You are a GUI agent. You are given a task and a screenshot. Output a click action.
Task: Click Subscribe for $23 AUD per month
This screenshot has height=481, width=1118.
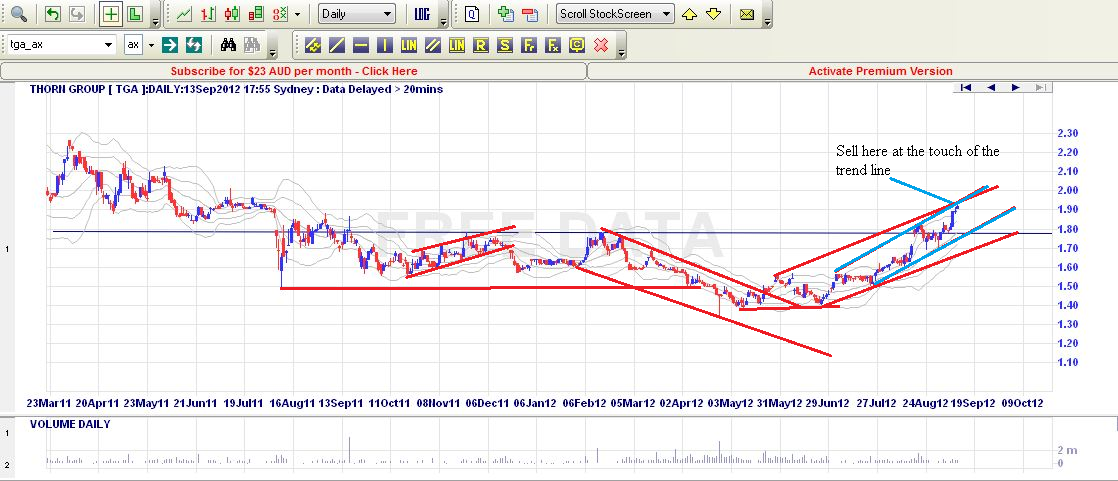294,71
